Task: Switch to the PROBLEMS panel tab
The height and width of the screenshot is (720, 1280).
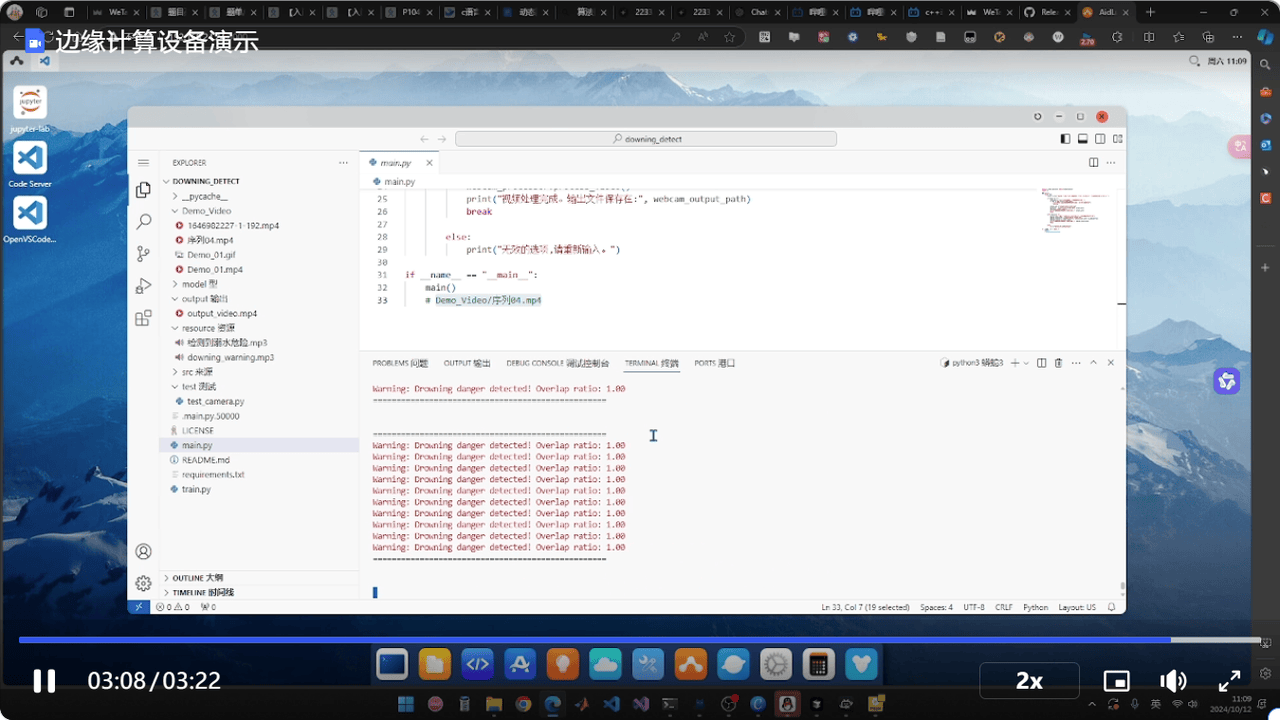Action: point(399,363)
